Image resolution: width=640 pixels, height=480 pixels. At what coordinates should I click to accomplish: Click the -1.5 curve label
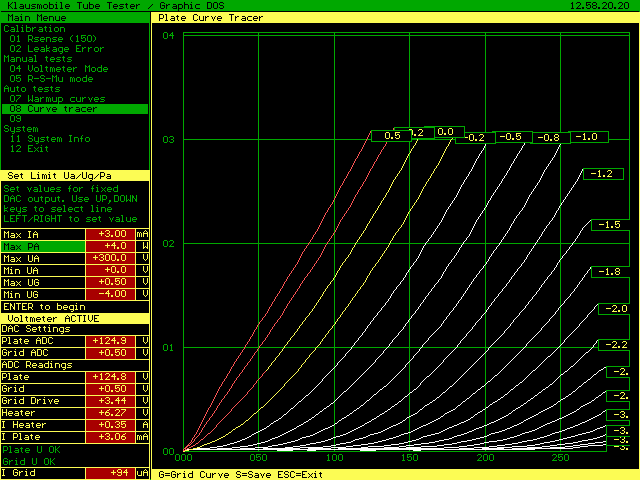click(610, 225)
